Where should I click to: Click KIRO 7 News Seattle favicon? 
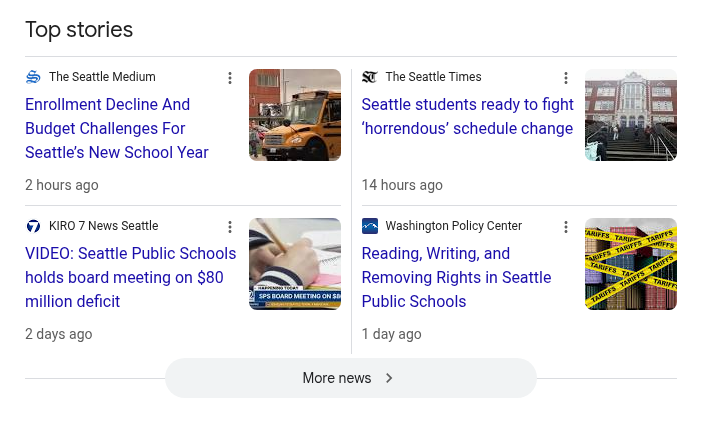click(x=33, y=226)
